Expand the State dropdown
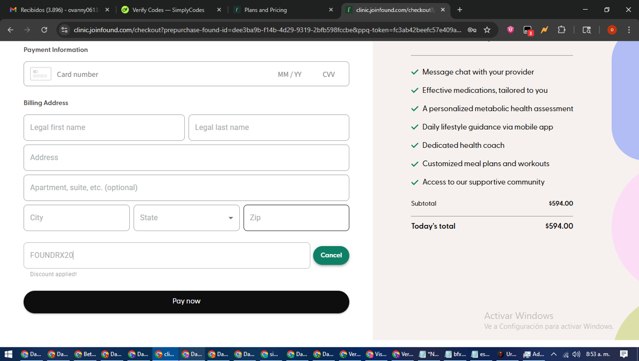639x361 pixels. pos(187,218)
